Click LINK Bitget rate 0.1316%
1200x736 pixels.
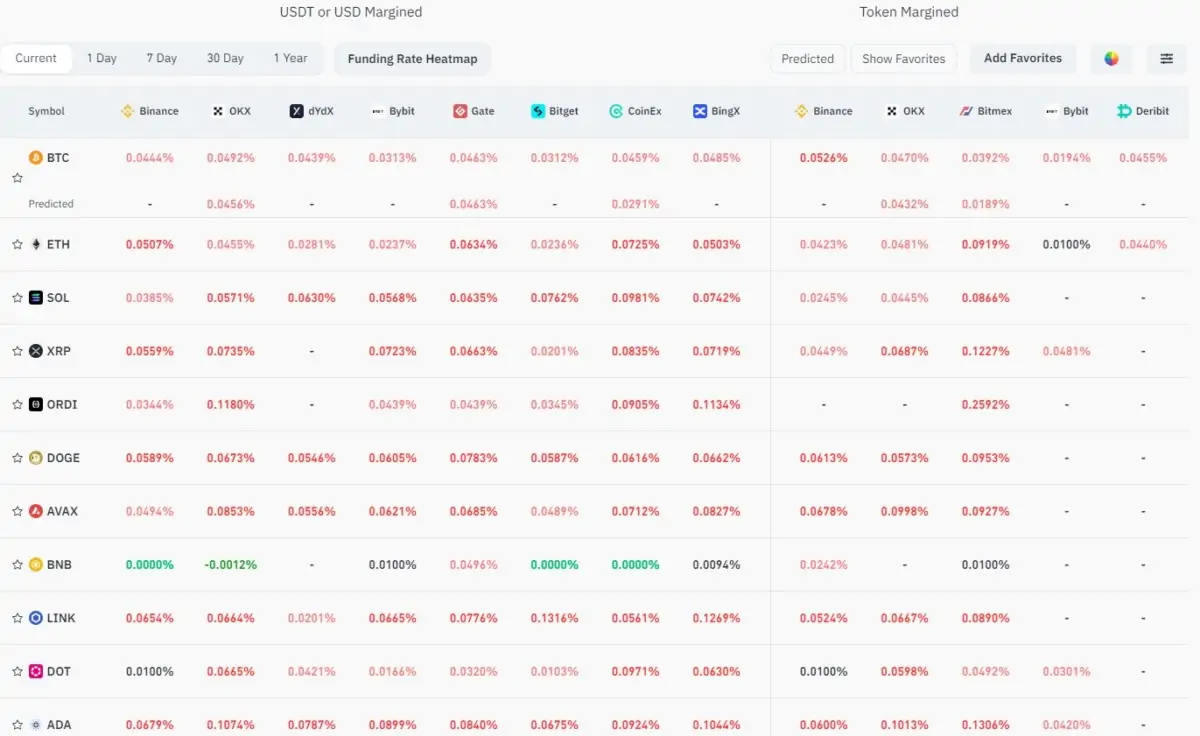tap(555, 618)
